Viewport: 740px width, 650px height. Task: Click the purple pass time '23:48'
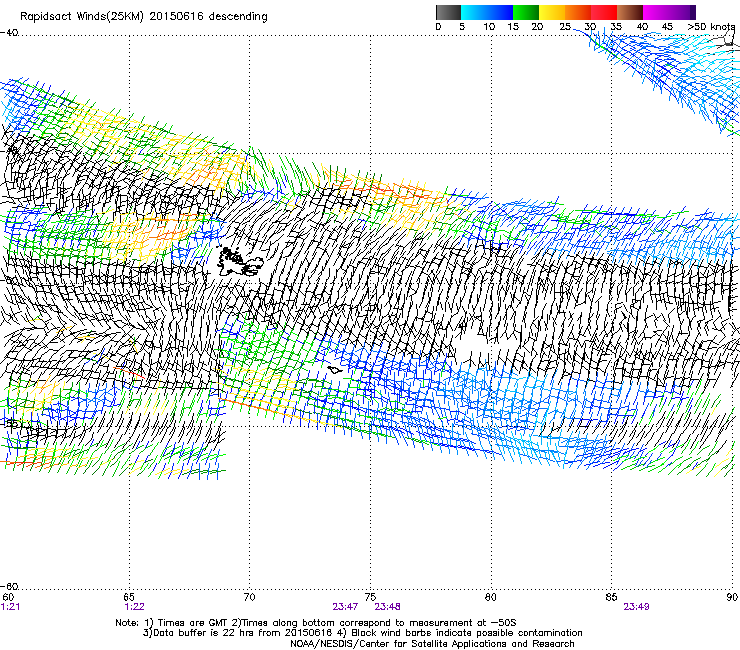(387, 607)
